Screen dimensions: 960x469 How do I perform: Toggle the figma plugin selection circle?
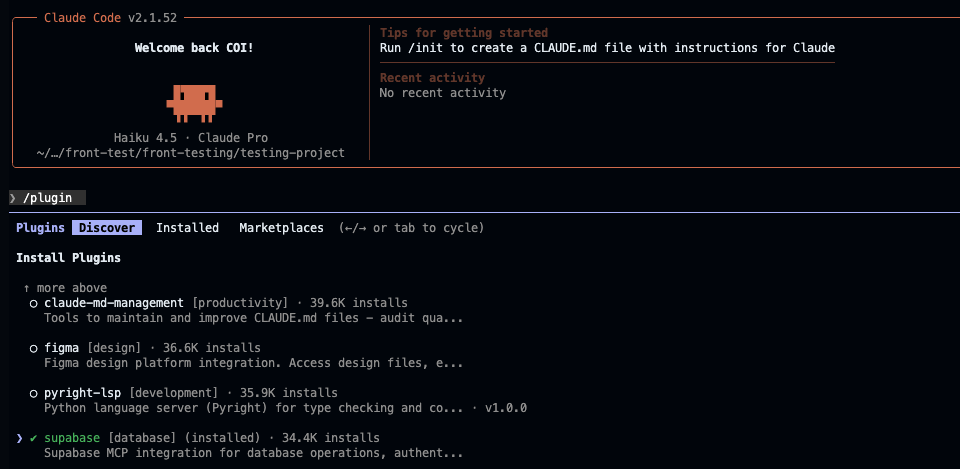coord(34,348)
